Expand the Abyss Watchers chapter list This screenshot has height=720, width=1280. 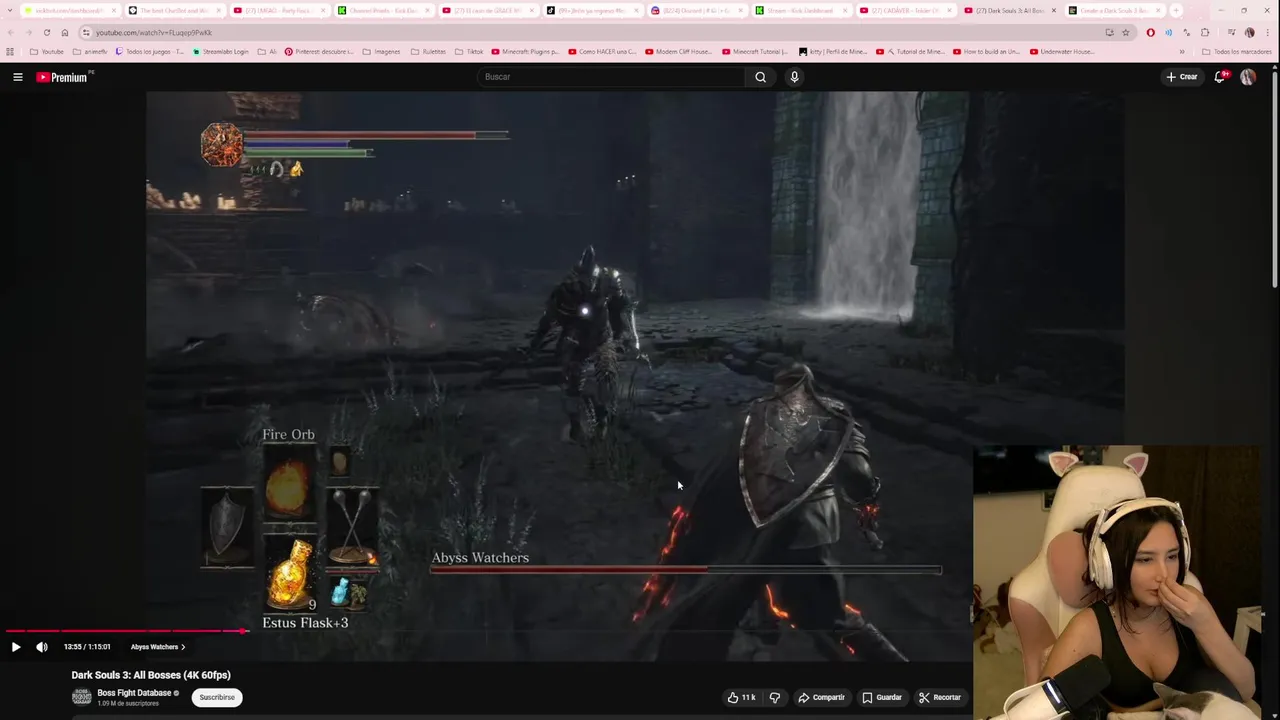[158, 647]
